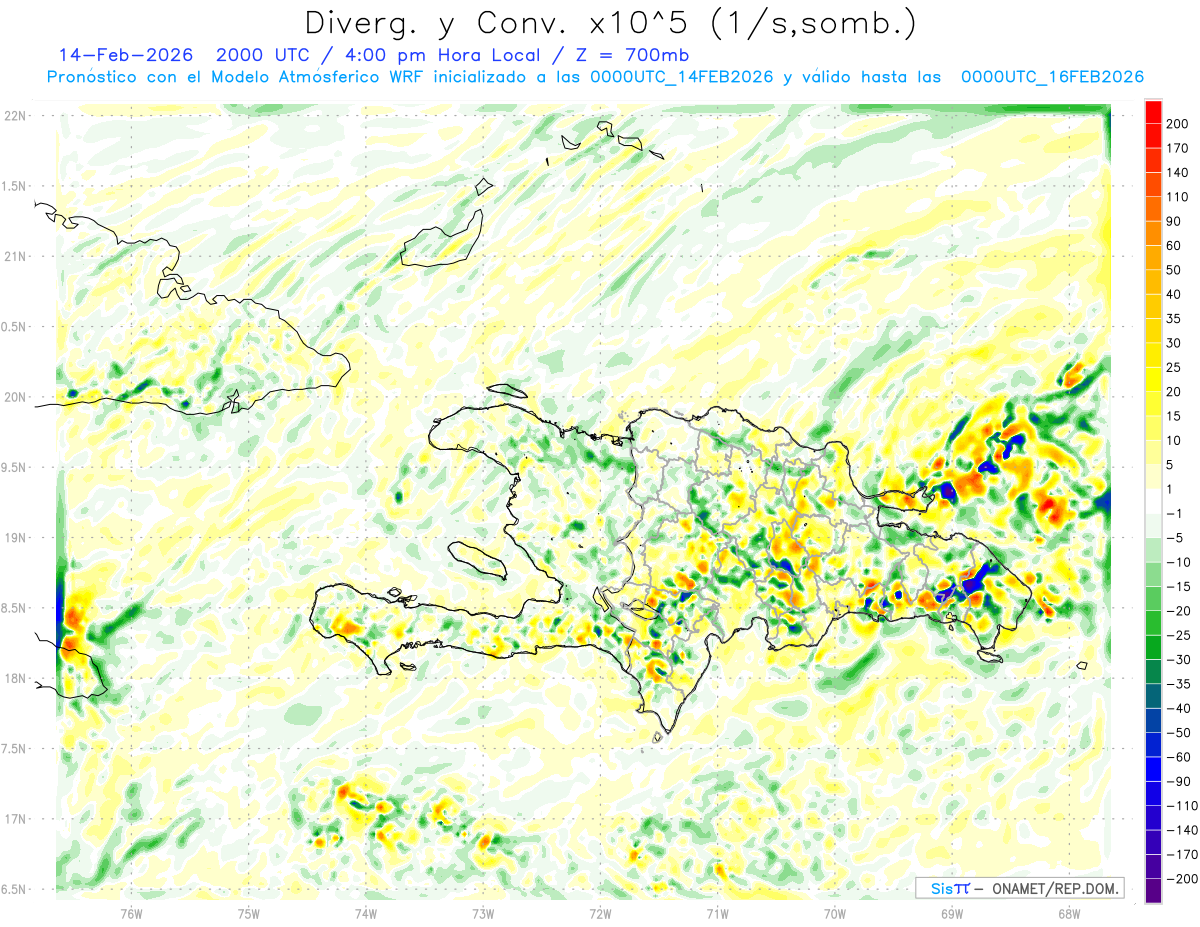1200x927 pixels.
Task: Click the title "Diverg. y Conv. x10^5 (1/s,somb.)"
Action: (610, 23)
